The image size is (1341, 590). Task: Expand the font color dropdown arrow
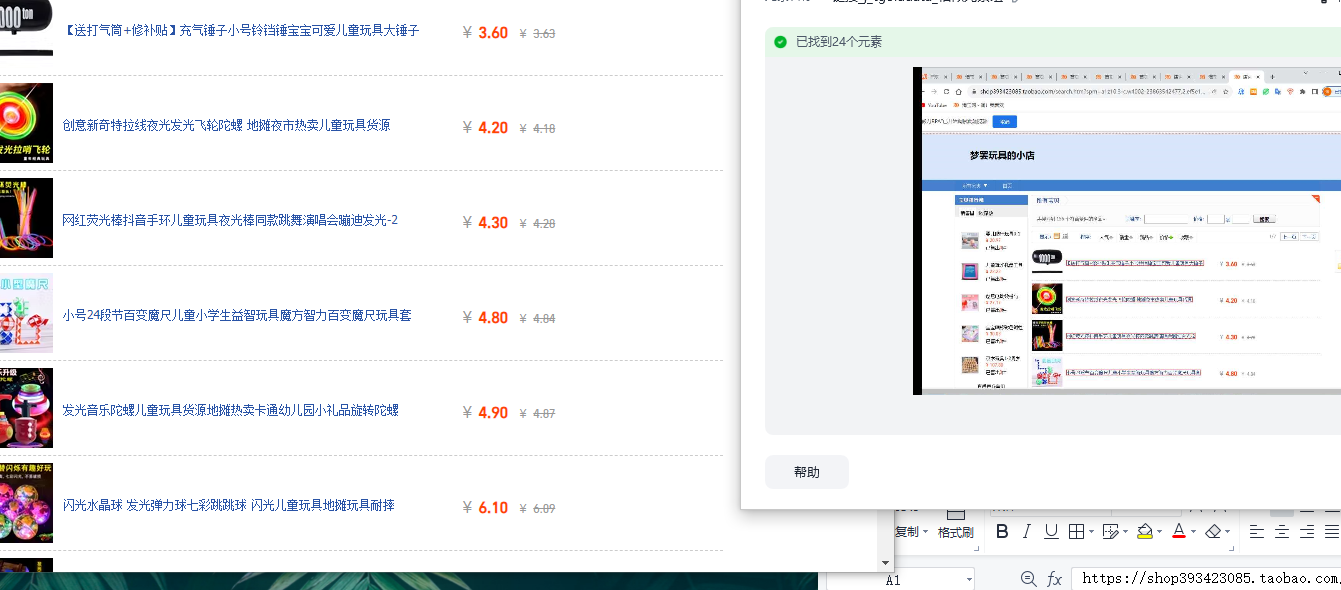pos(1194,532)
